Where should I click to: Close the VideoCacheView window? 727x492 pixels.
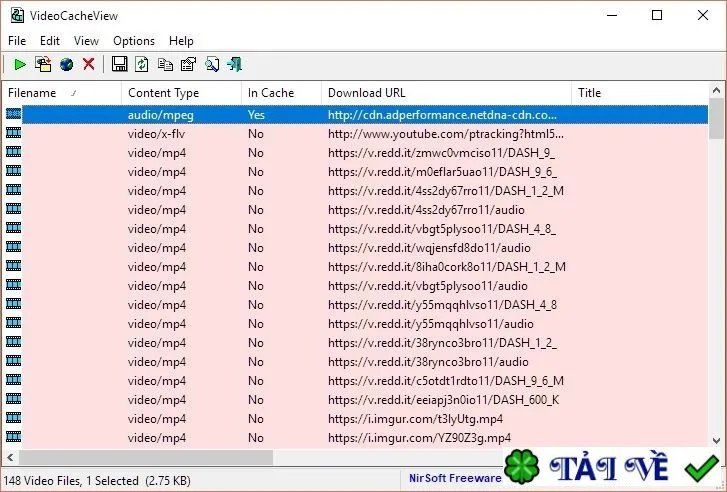pos(702,15)
